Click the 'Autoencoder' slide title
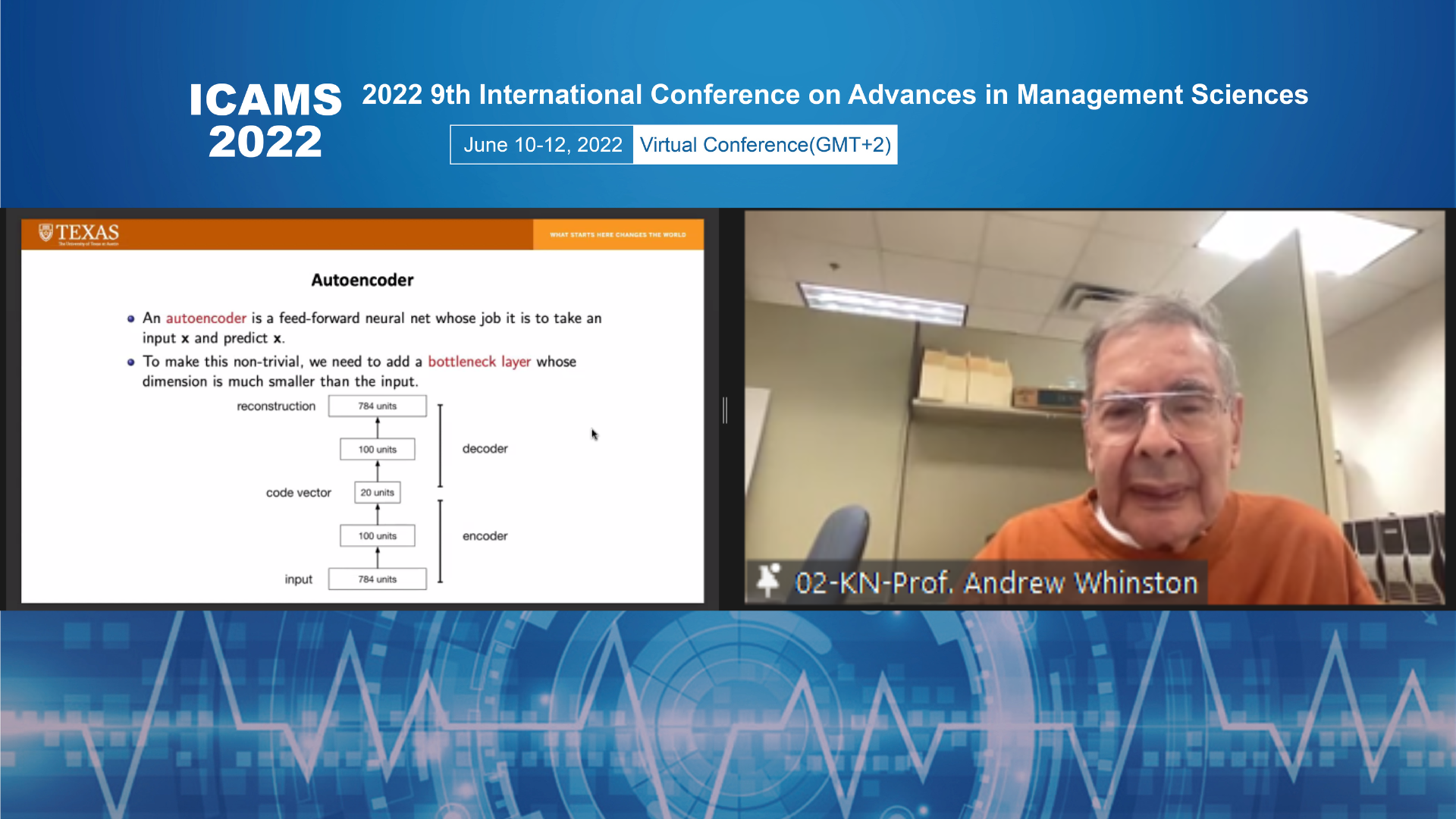Screen dimensions: 1456x819 coord(362,280)
